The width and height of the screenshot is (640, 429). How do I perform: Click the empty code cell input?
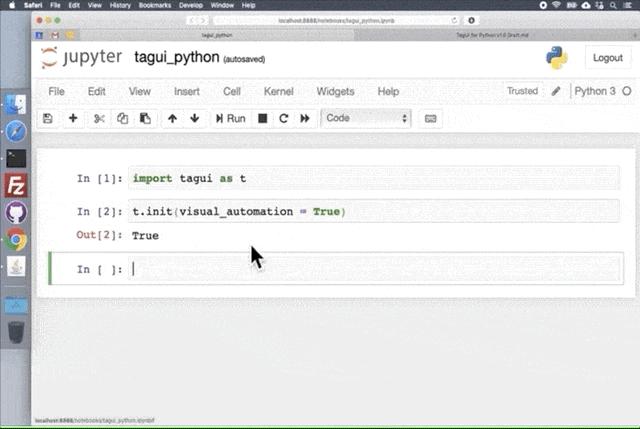pyautogui.click(x=370, y=269)
